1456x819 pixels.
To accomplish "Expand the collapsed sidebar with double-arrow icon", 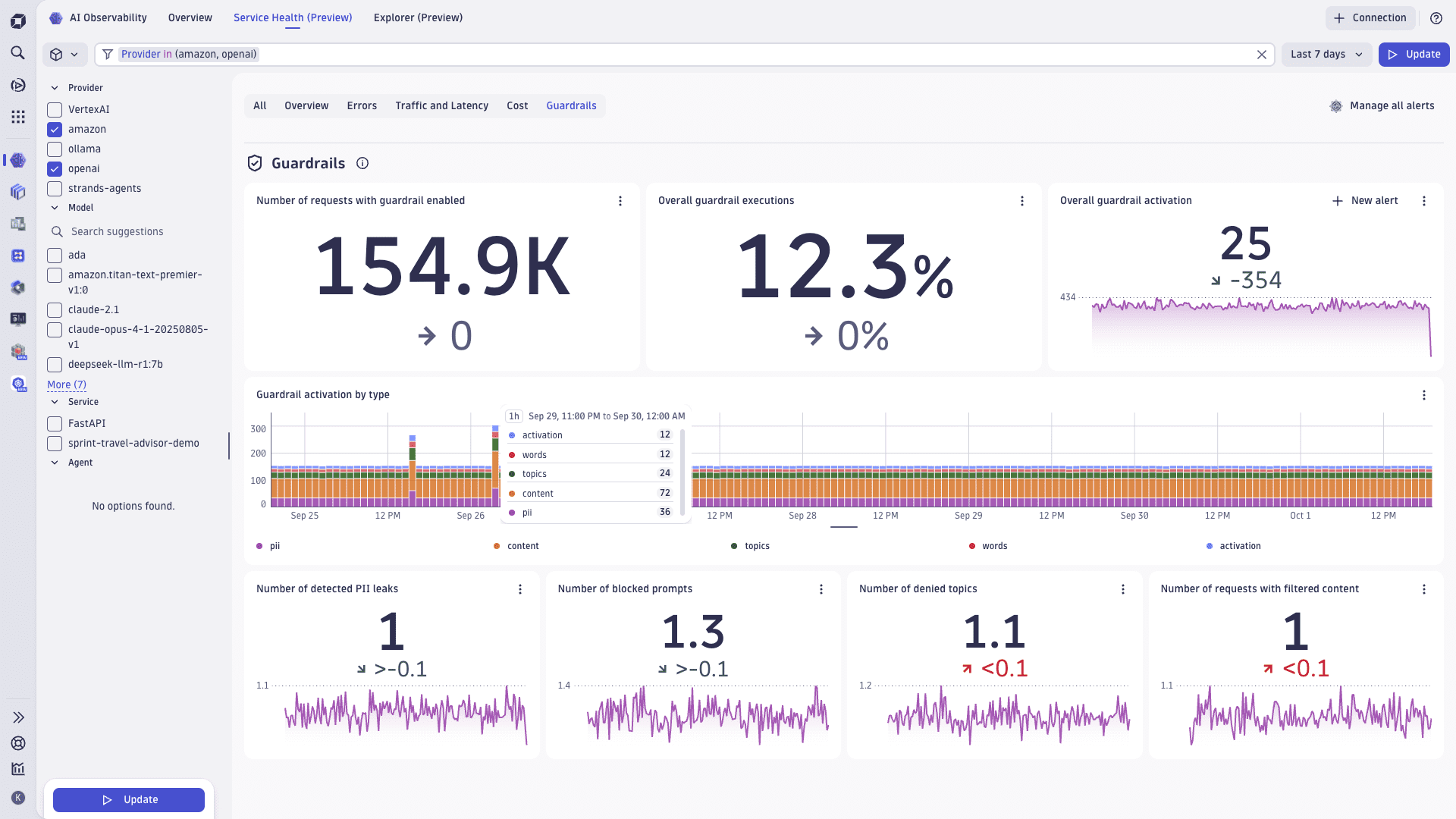I will (x=18, y=717).
